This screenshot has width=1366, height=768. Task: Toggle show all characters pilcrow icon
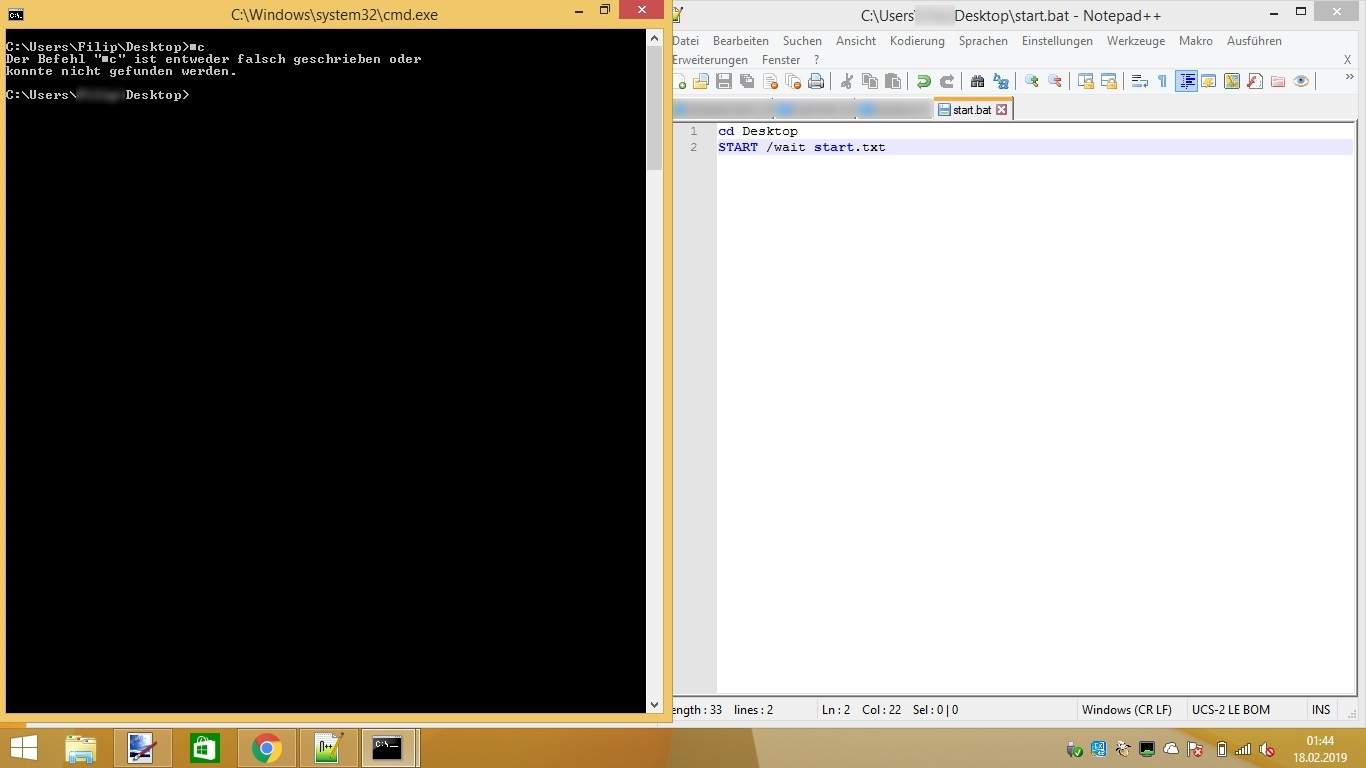tap(1162, 82)
